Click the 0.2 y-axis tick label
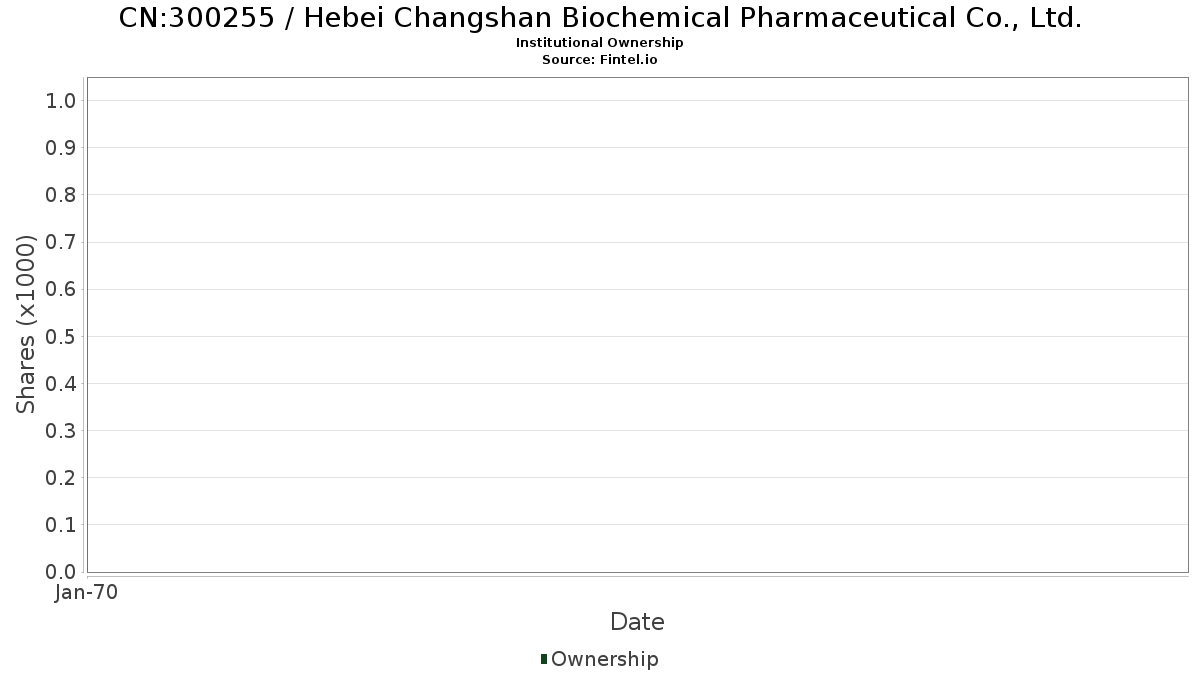 click(x=61, y=478)
